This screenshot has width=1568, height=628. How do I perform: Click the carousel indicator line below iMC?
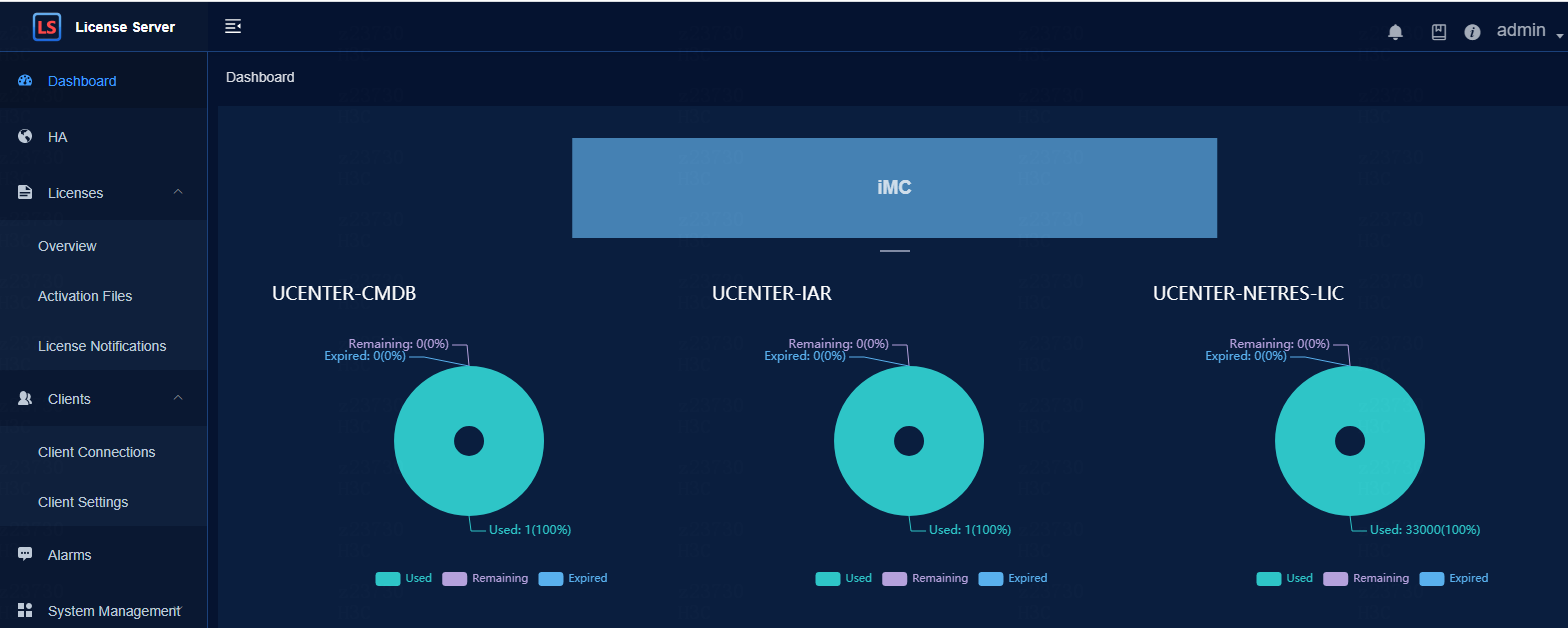(894, 251)
